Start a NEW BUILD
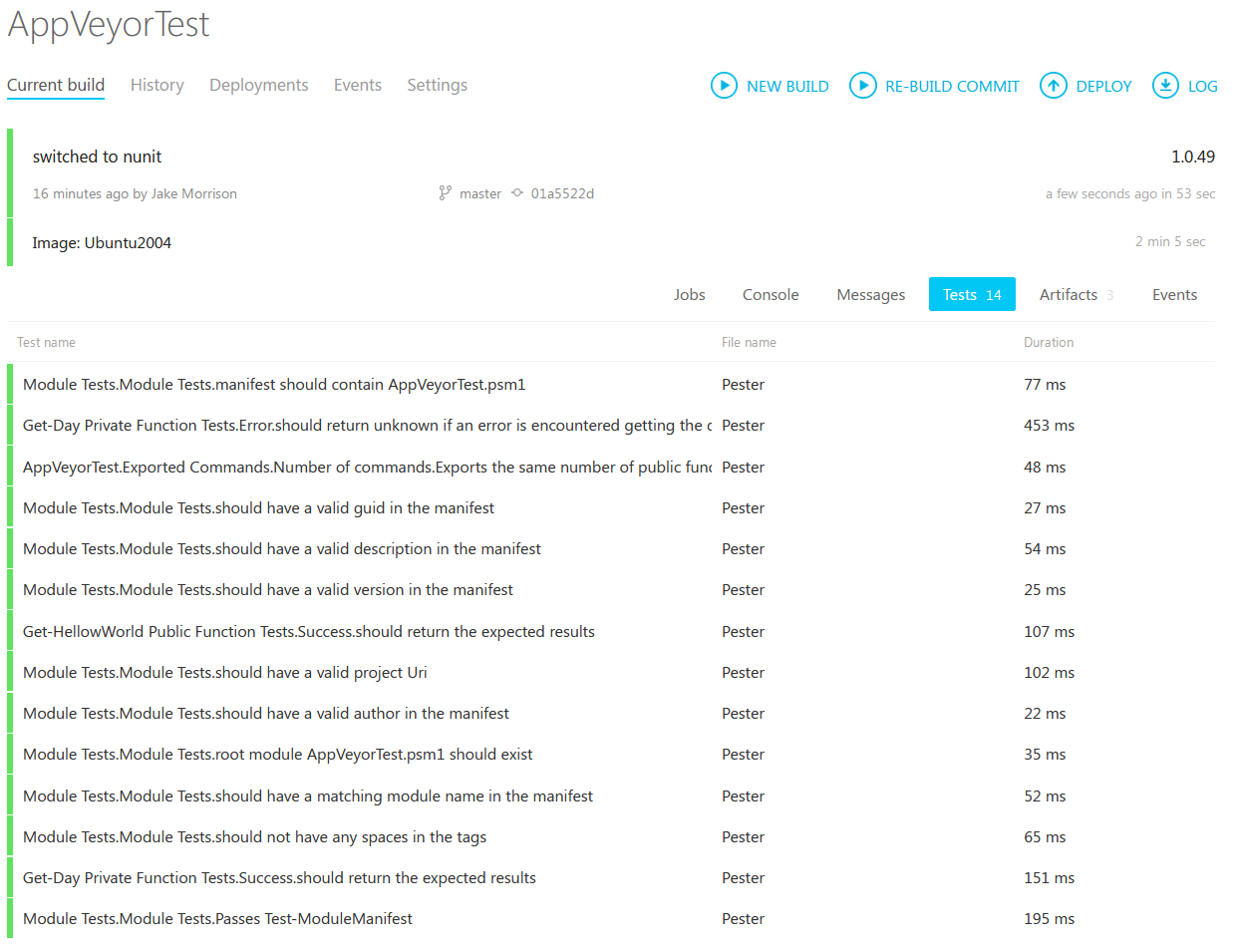The image size is (1243, 952). 770,86
